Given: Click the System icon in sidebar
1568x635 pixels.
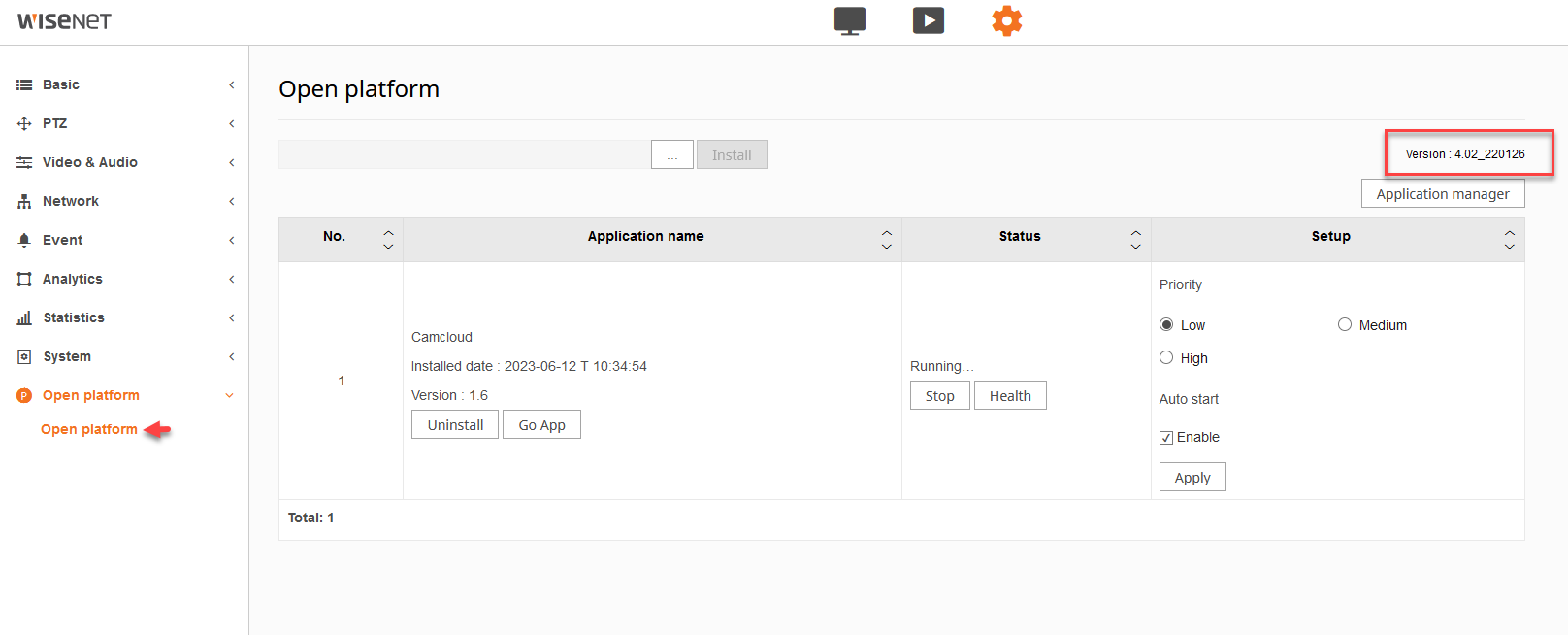Looking at the screenshot, I should 24,357.
